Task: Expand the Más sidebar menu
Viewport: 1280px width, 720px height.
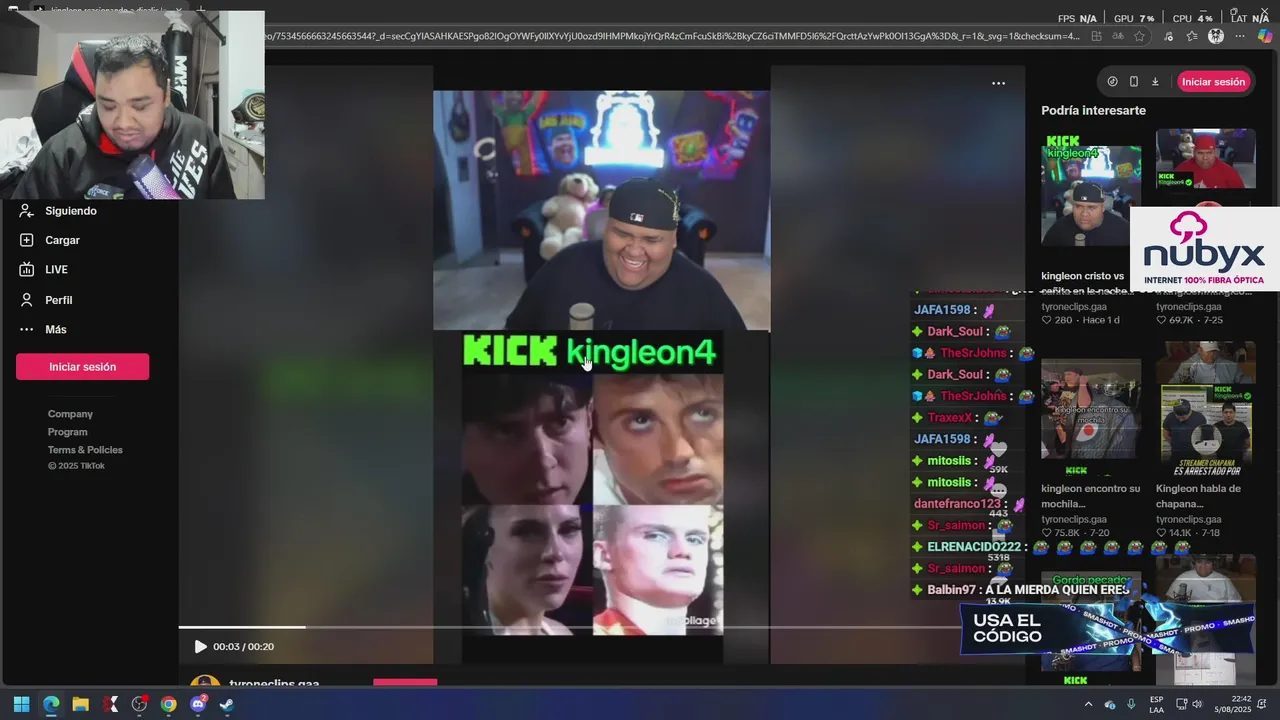Action: pyautogui.click(x=43, y=329)
